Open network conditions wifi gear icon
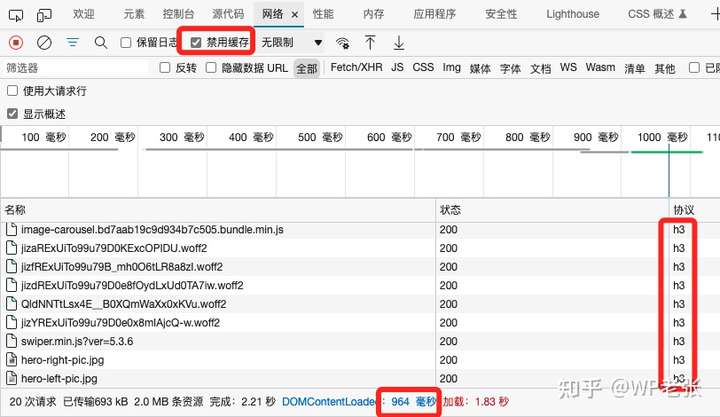Viewport: 720px width, 417px height. tap(343, 43)
